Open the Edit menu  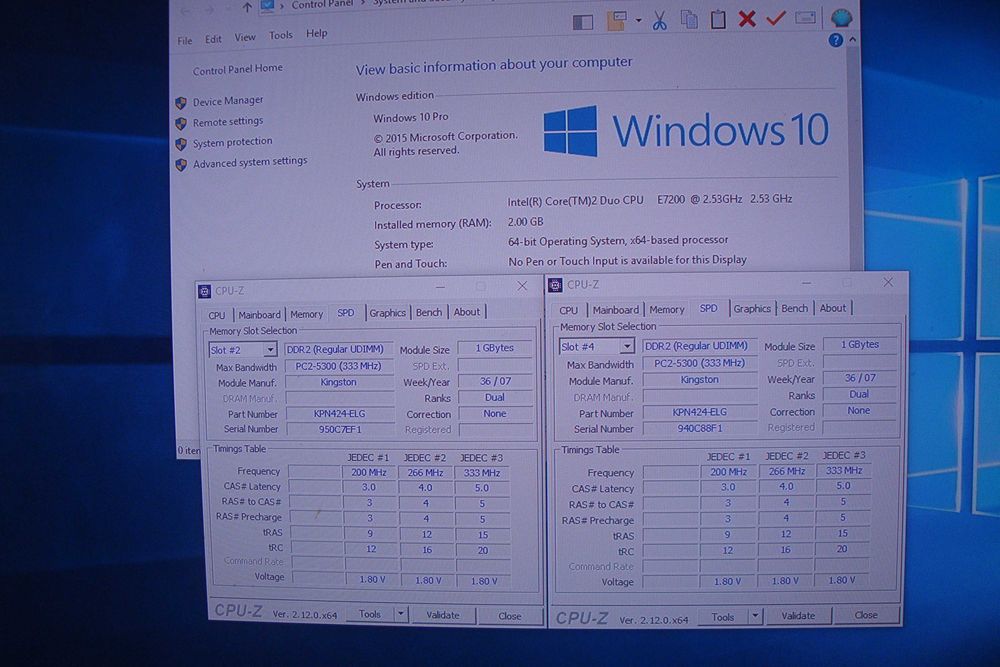coord(213,40)
